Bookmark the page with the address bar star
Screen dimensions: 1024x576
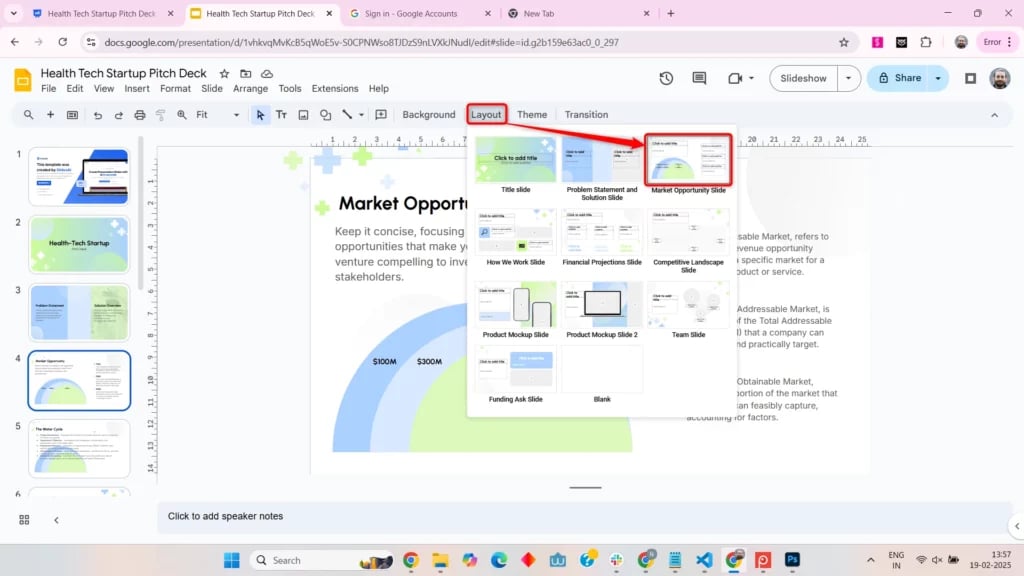coord(844,43)
